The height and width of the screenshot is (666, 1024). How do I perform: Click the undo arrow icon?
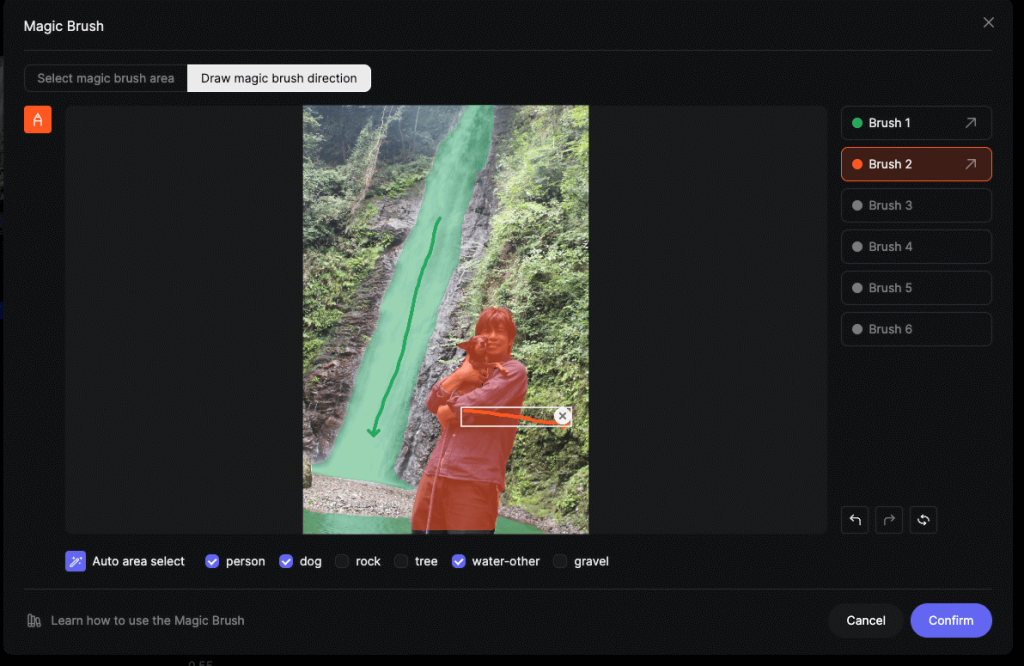tap(855, 520)
